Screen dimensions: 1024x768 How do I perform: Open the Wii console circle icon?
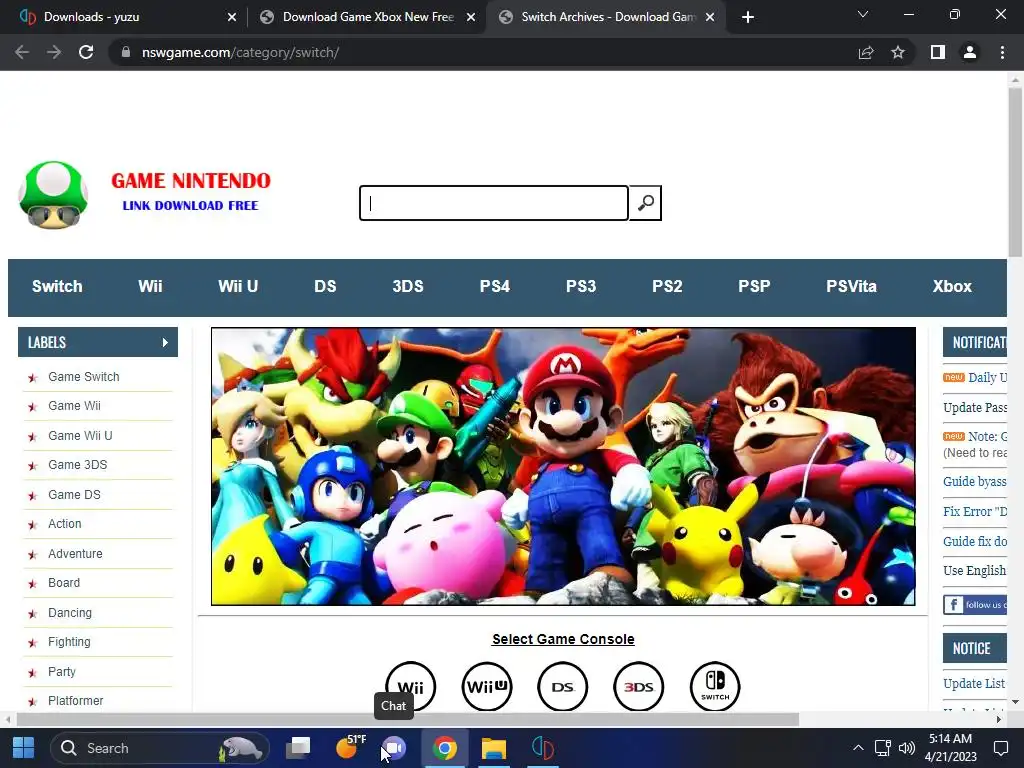(410, 686)
